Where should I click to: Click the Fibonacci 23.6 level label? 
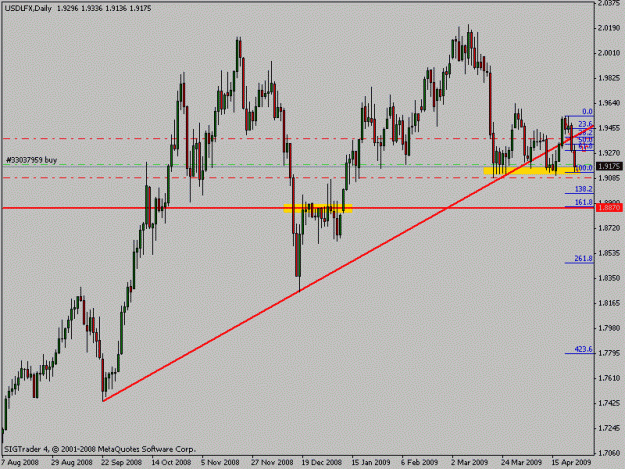point(586,124)
